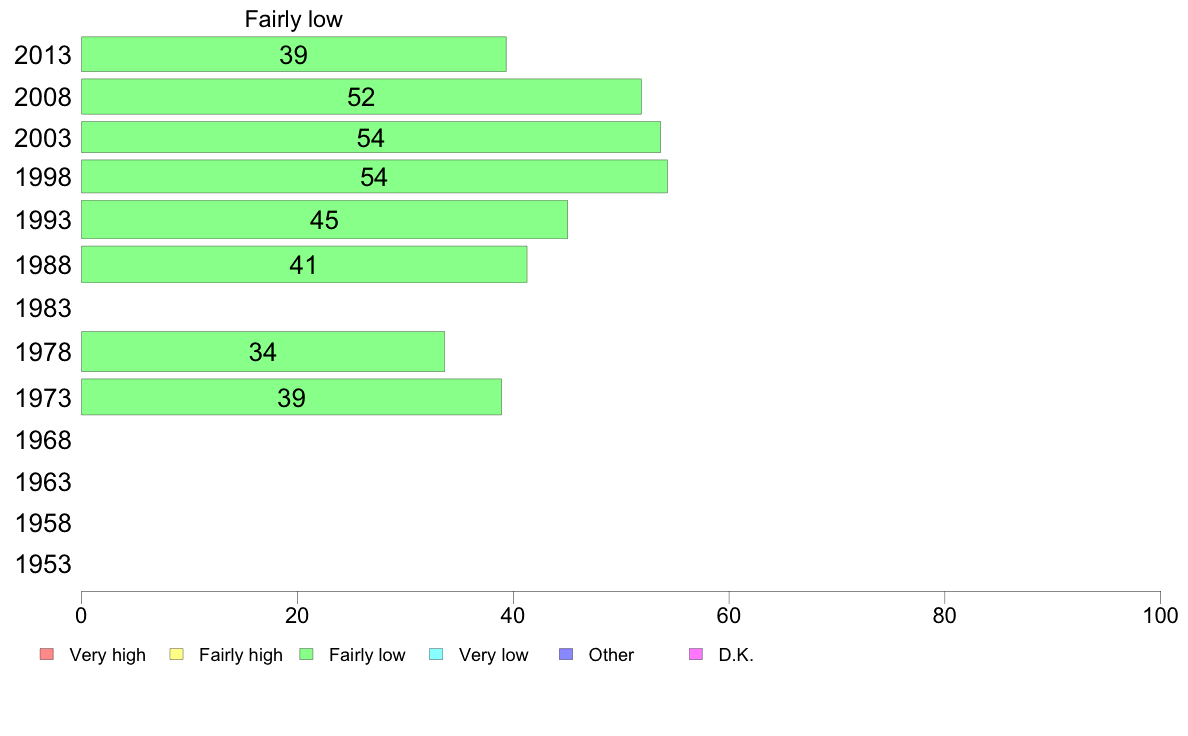The width and height of the screenshot is (1188, 736).
Task: Click the 1993 bar showing 45
Action: point(324,220)
